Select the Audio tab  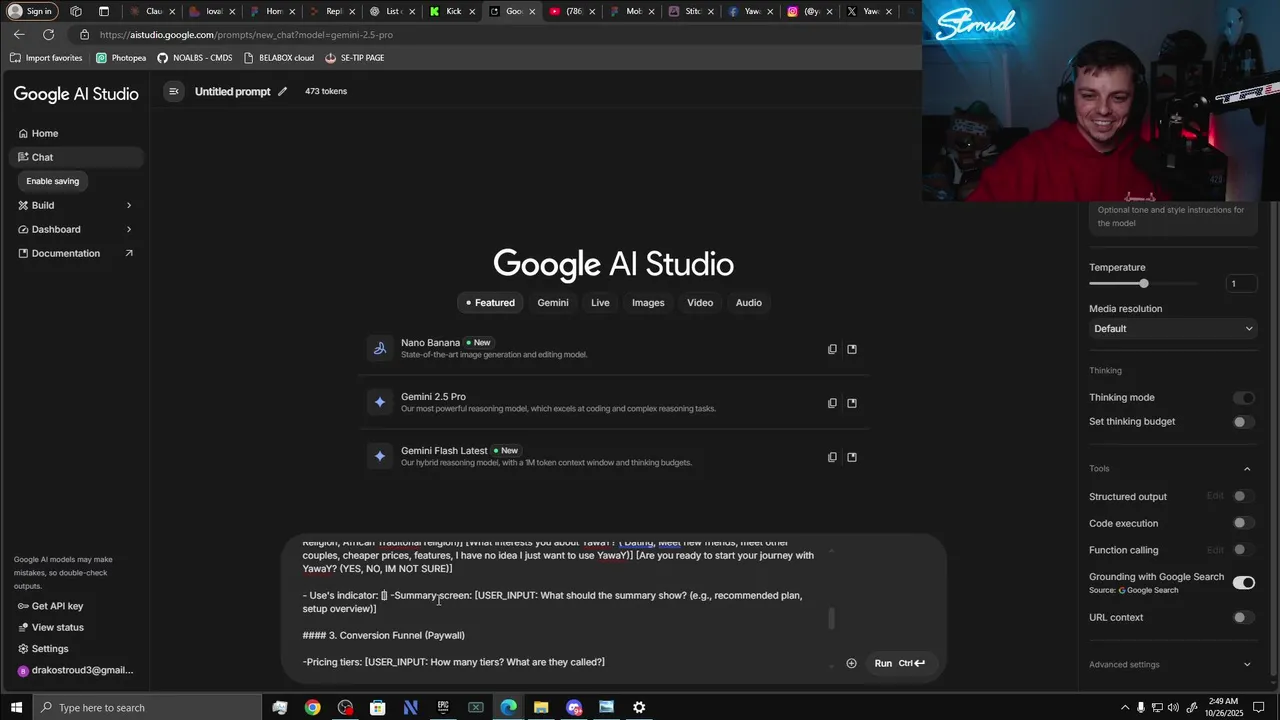point(749,303)
